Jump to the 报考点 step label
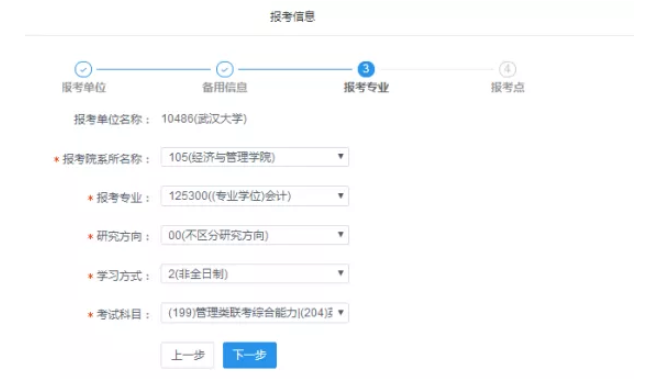669x379 pixels. pyautogui.click(x=507, y=87)
